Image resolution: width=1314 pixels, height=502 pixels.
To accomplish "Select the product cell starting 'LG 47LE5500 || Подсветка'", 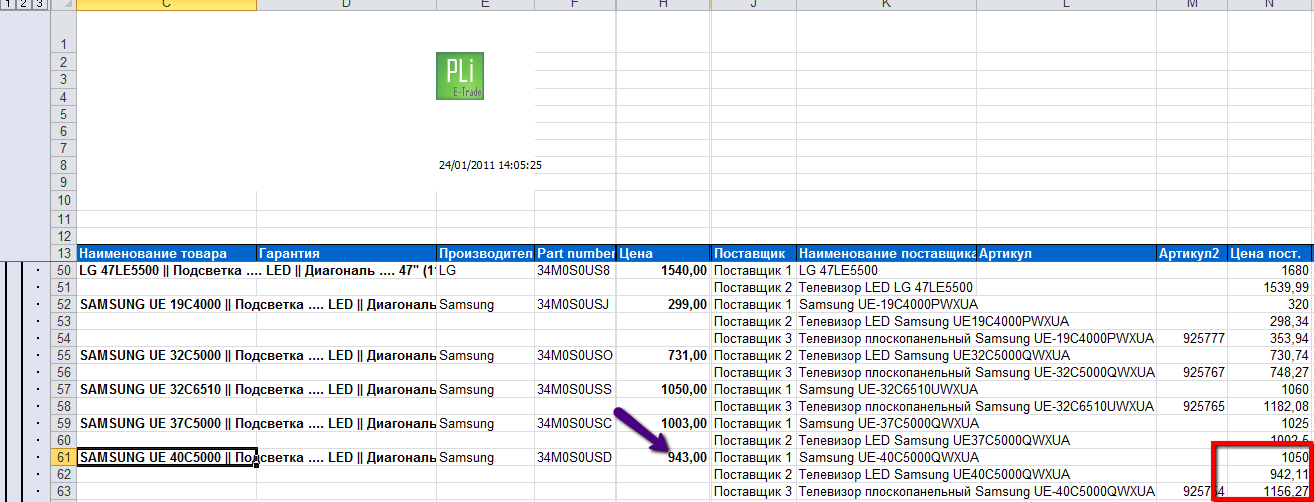I will click(x=166, y=270).
